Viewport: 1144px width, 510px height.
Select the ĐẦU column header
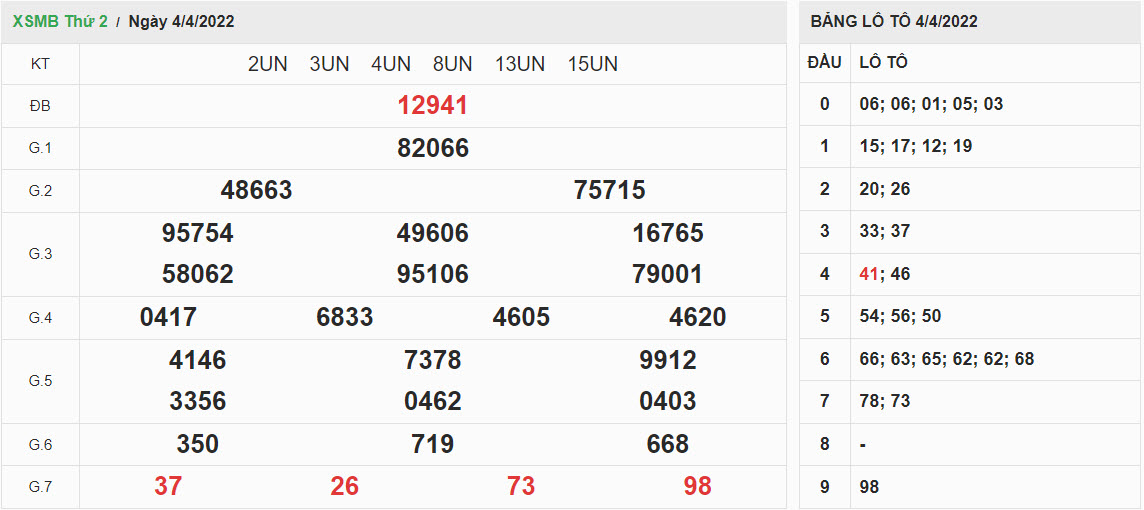point(824,63)
